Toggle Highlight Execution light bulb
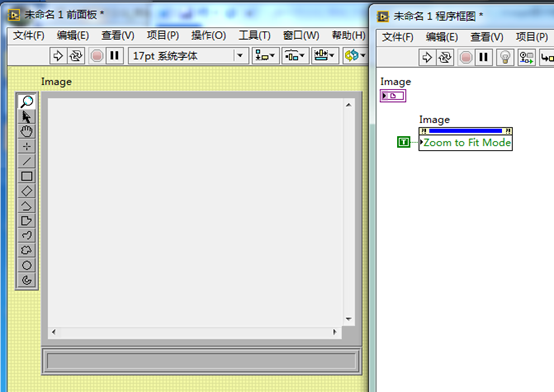This screenshot has width=554, height=392. click(x=505, y=57)
